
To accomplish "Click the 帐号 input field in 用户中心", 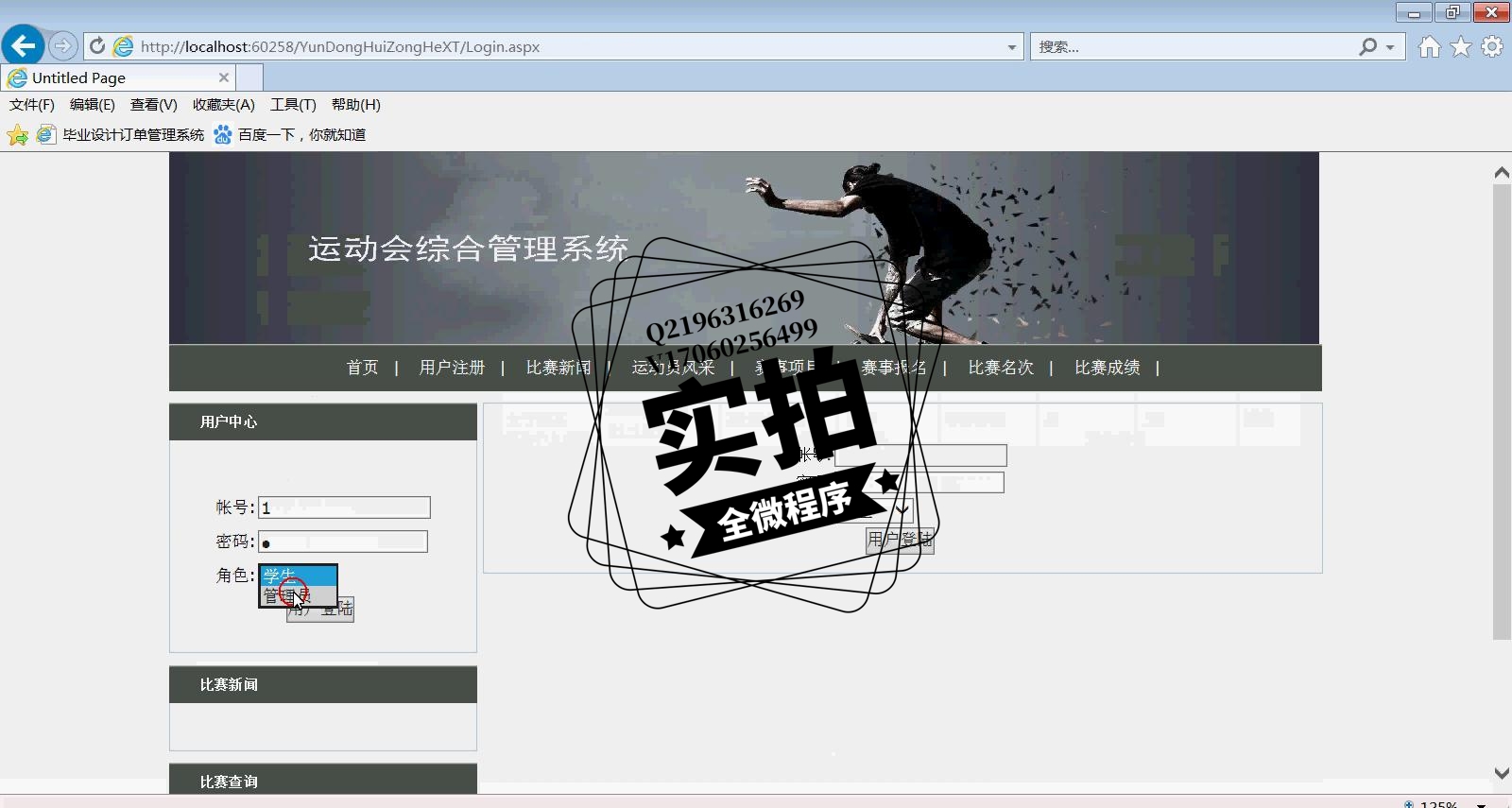I will (x=344, y=507).
